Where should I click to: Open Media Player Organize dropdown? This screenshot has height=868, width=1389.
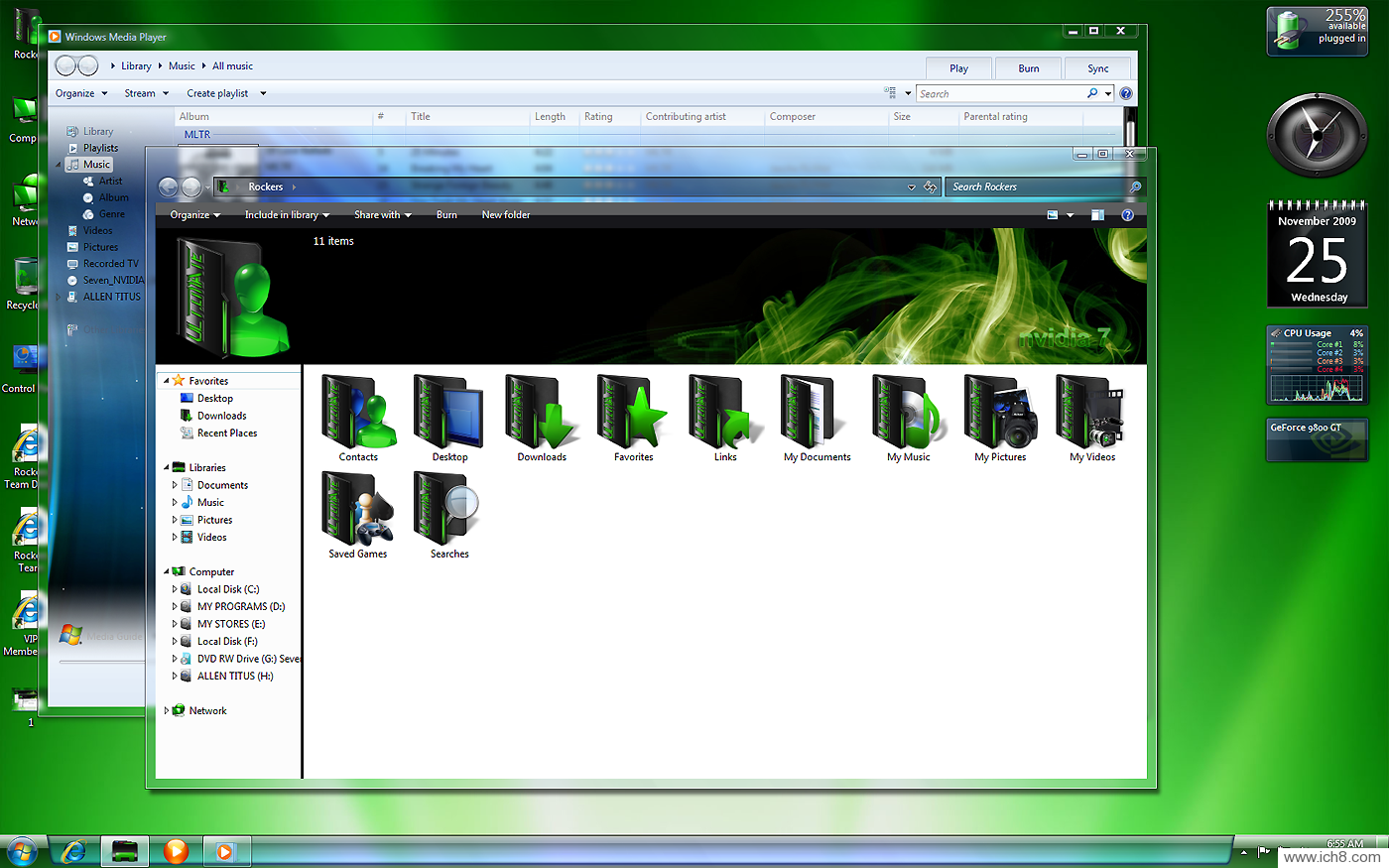(81, 93)
